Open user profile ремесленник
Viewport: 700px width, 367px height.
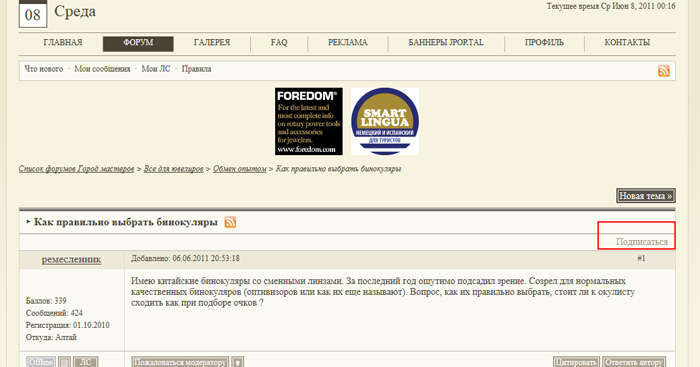(x=71, y=259)
